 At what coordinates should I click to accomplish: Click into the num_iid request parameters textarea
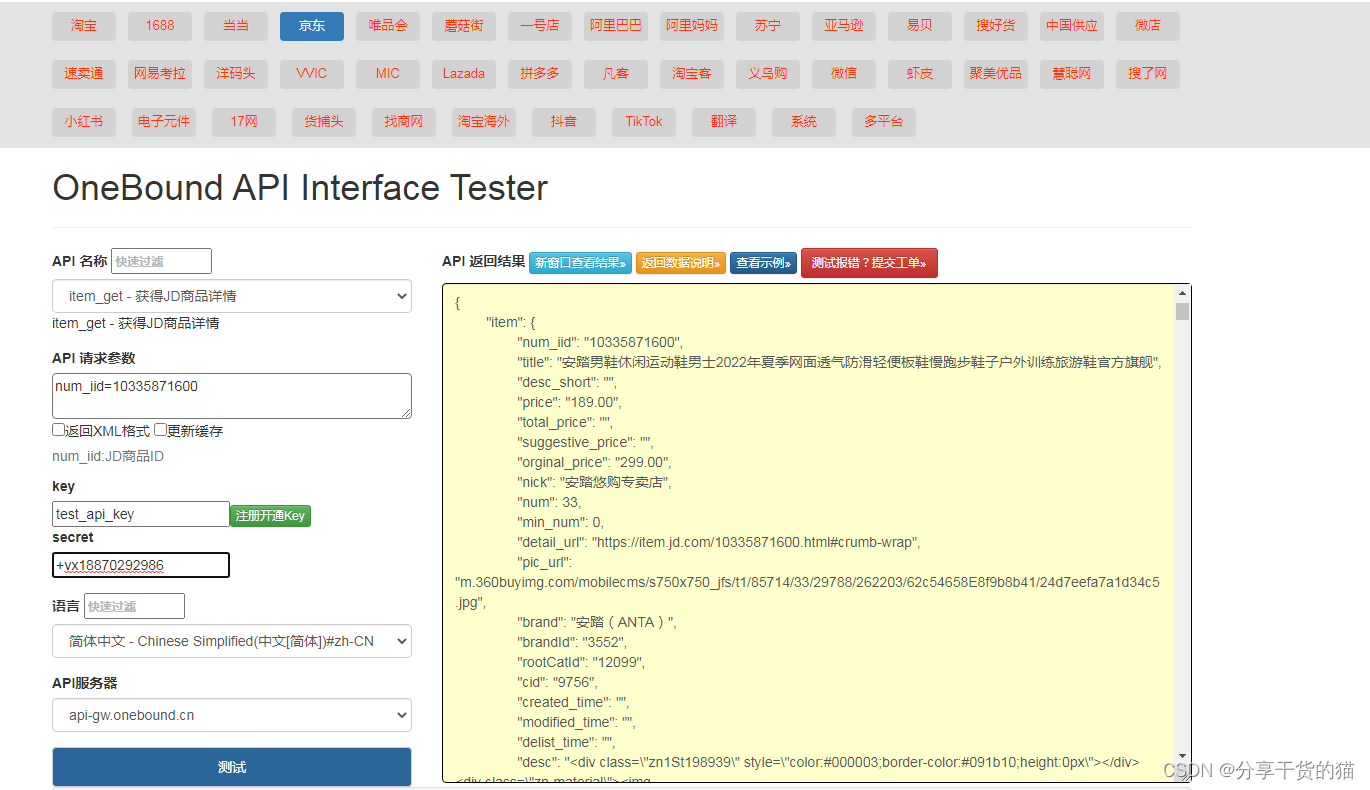coord(232,396)
